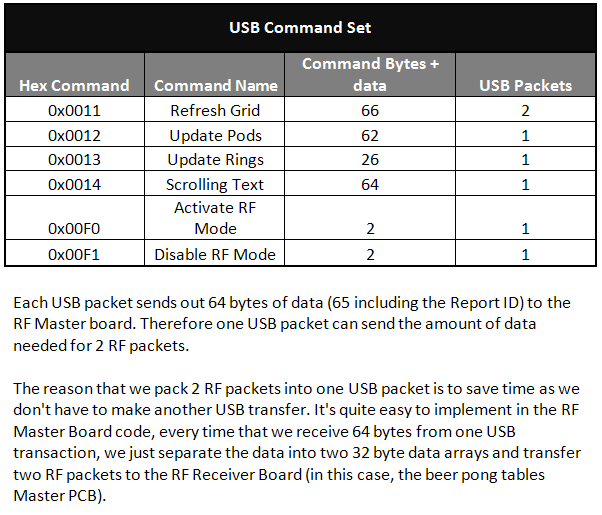Click the 62 bytes value cell

point(370,135)
